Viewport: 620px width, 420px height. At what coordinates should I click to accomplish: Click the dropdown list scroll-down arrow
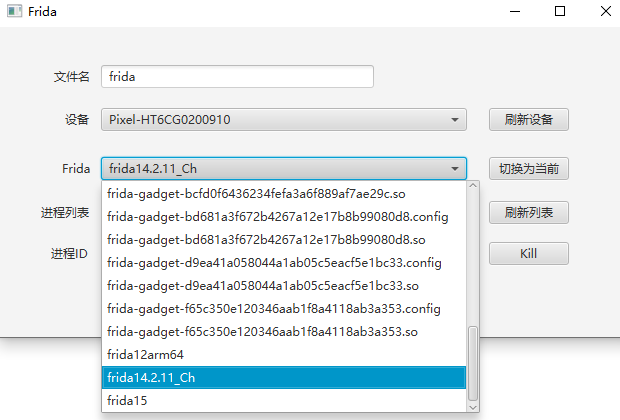tap(473, 407)
